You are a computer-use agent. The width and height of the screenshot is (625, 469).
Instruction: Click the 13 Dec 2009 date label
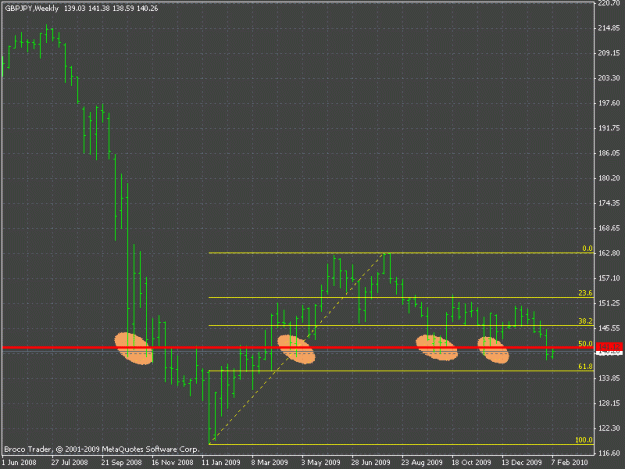(x=521, y=463)
